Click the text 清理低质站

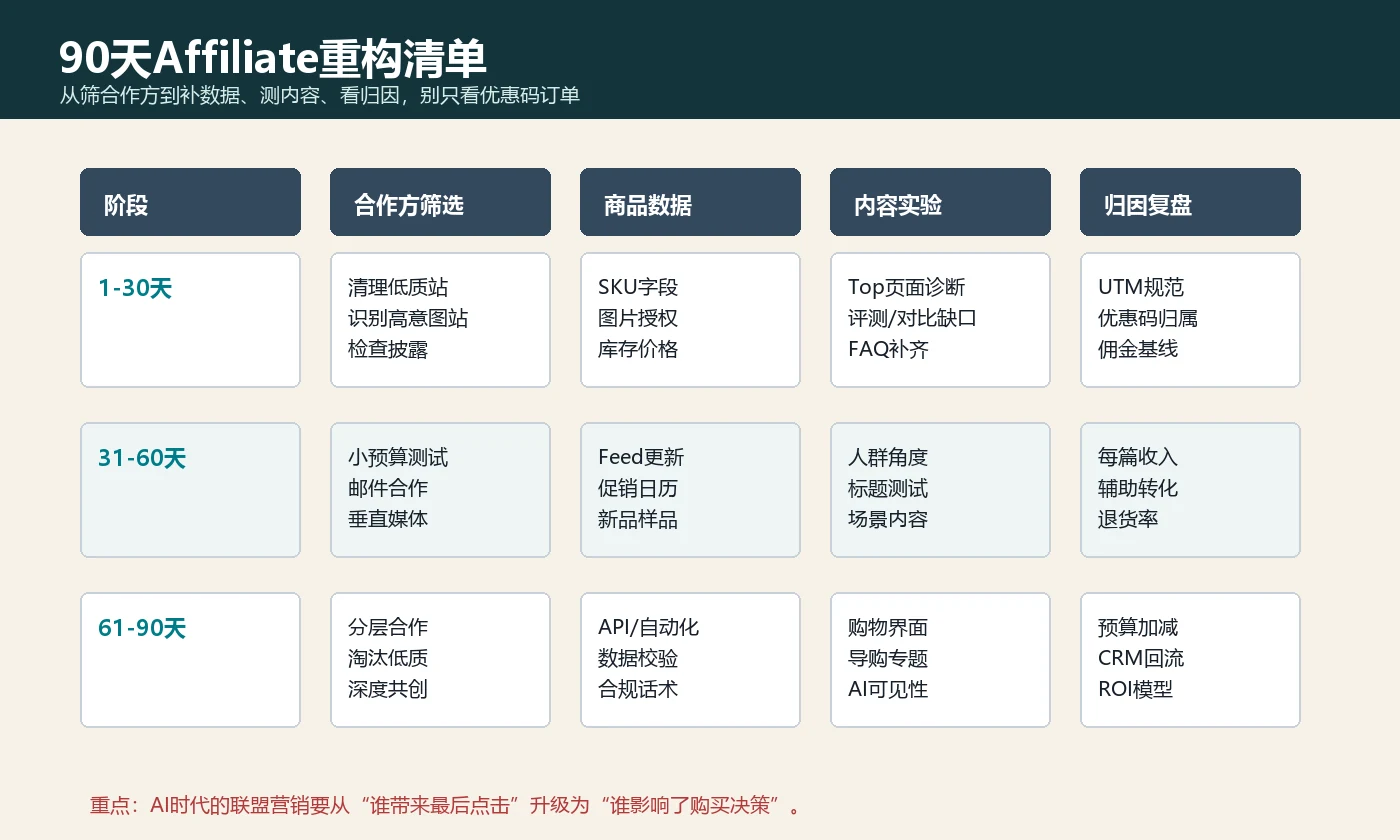[x=398, y=287]
